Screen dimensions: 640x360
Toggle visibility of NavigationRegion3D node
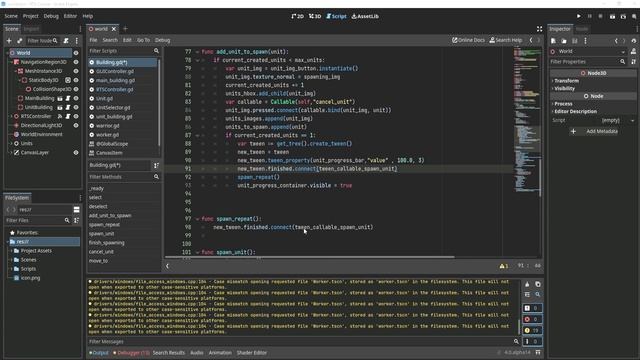(x=76, y=62)
